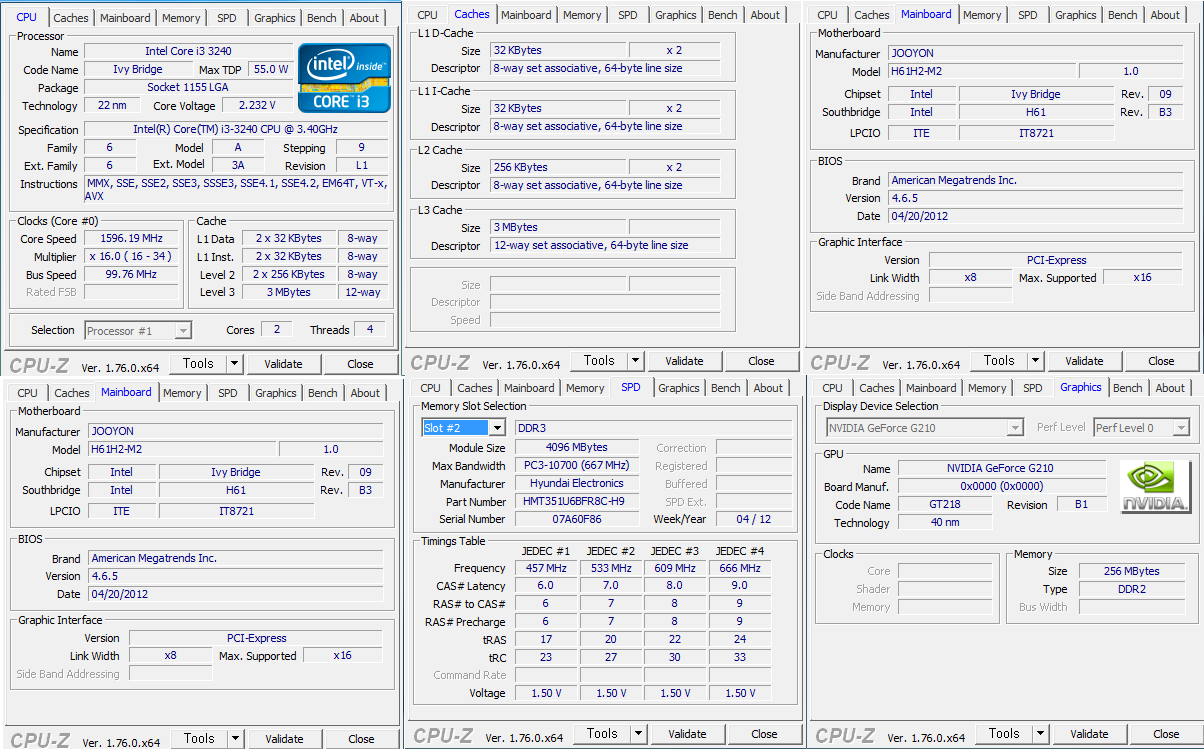
Task: Click the JEDEC #4 frequency 666 MHz
Action: [740, 568]
